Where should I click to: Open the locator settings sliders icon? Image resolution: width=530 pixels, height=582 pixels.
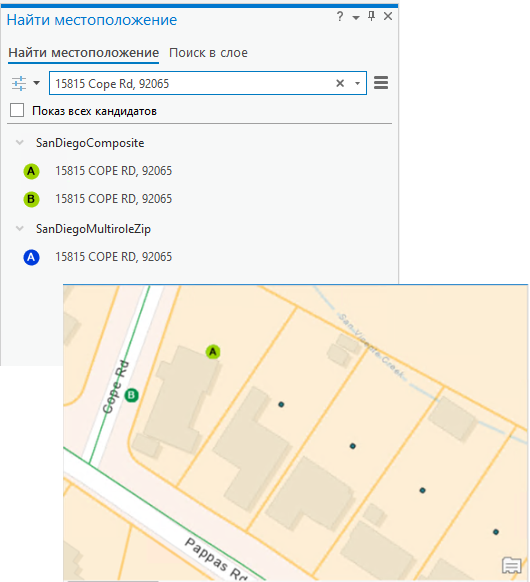(x=19, y=83)
